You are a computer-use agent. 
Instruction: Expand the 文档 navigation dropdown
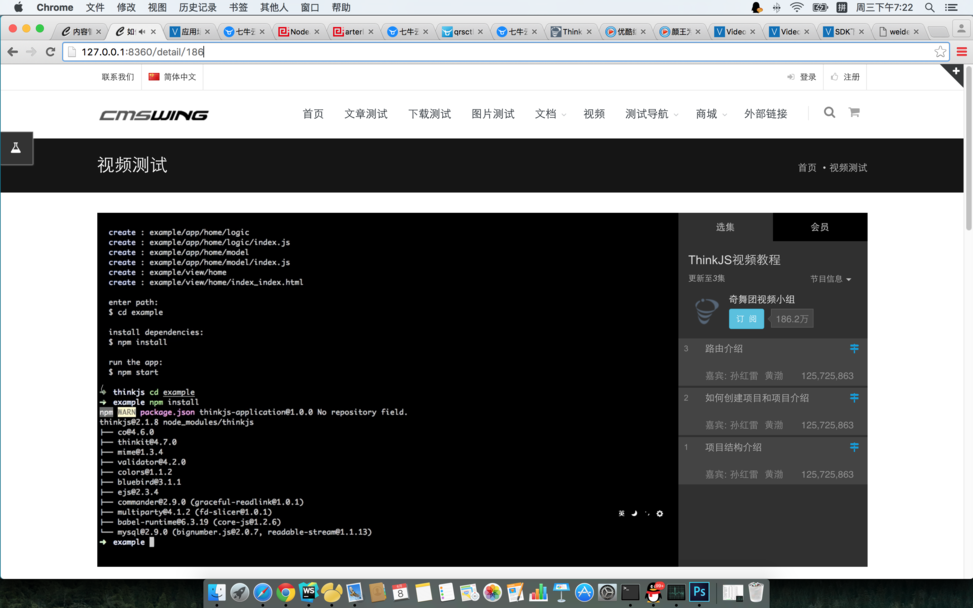pyautogui.click(x=550, y=114)
